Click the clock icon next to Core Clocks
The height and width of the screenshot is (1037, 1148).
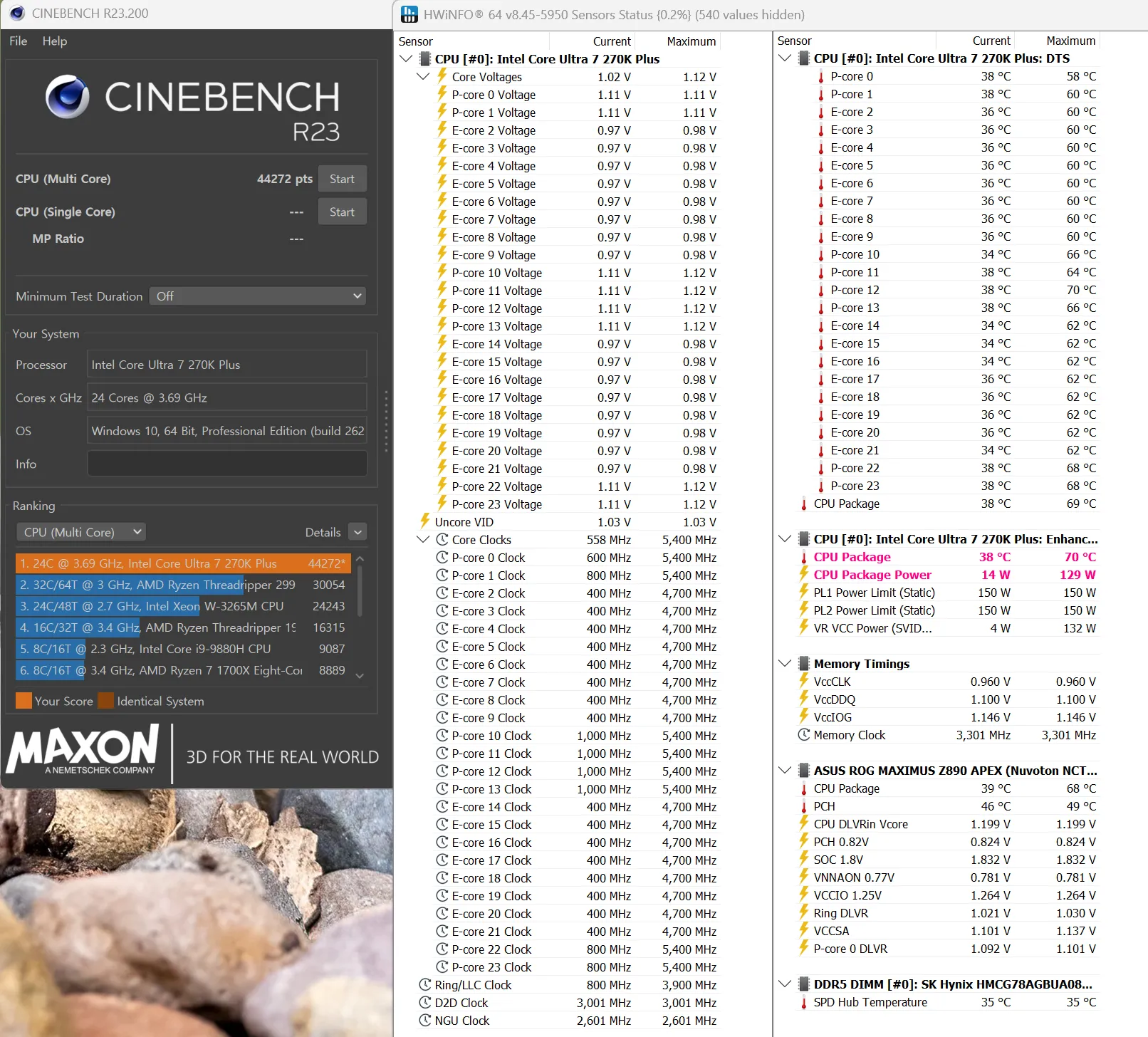point(442,540)
